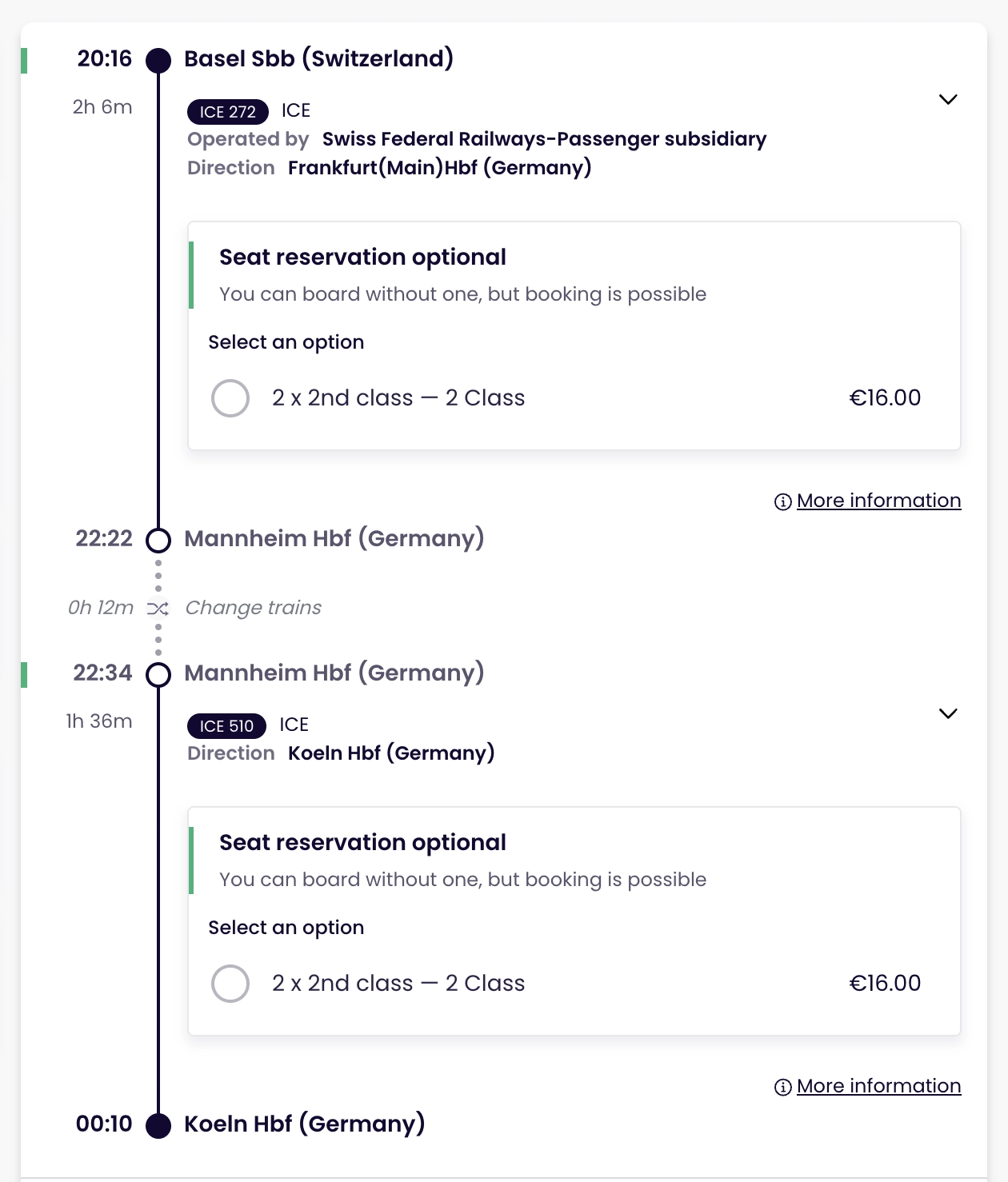Viewport: 1008px width, 1182px height.
Task: Click the info icon beside first More information
Action: (x=782, y=501)
